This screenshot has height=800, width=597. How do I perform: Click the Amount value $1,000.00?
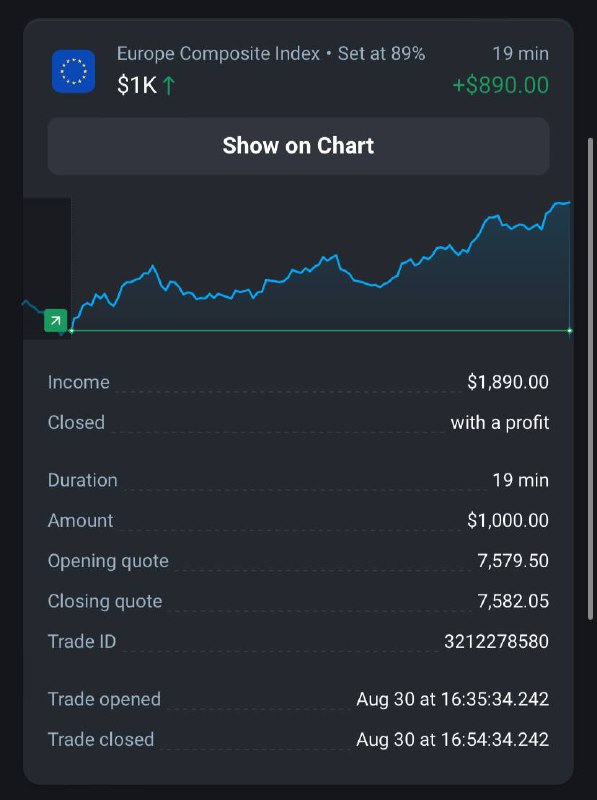508,520
